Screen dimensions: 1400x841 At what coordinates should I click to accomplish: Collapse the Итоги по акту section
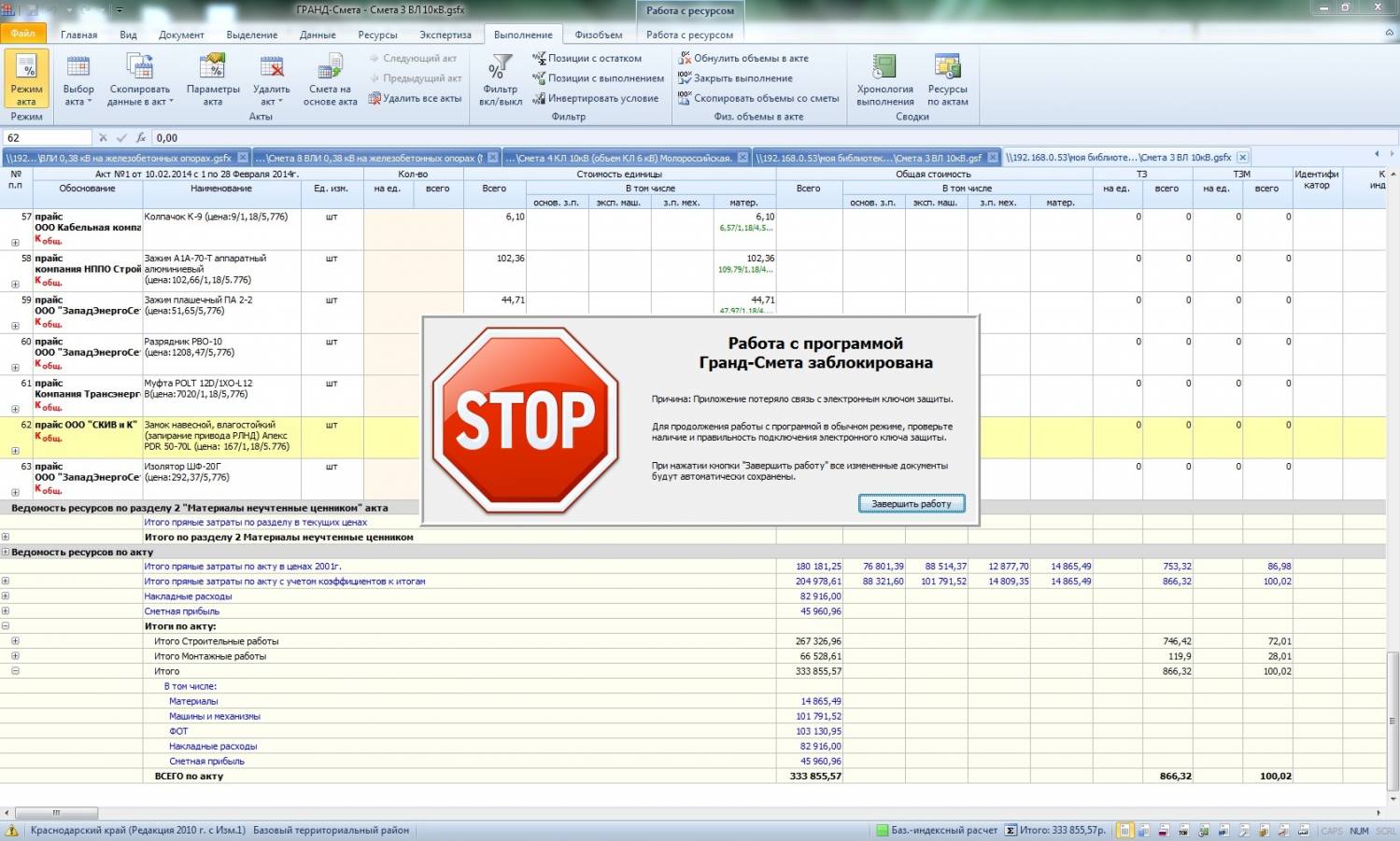(6, 626)
